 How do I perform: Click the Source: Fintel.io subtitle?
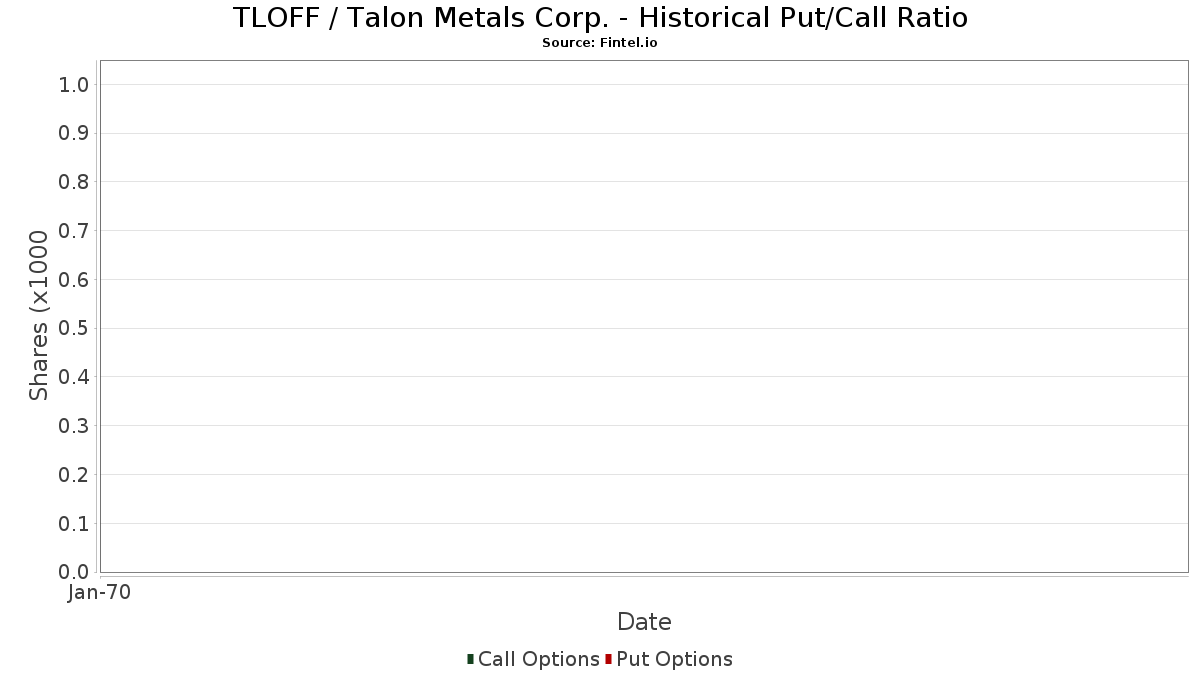pyautogui.click(x=600, y=43)
